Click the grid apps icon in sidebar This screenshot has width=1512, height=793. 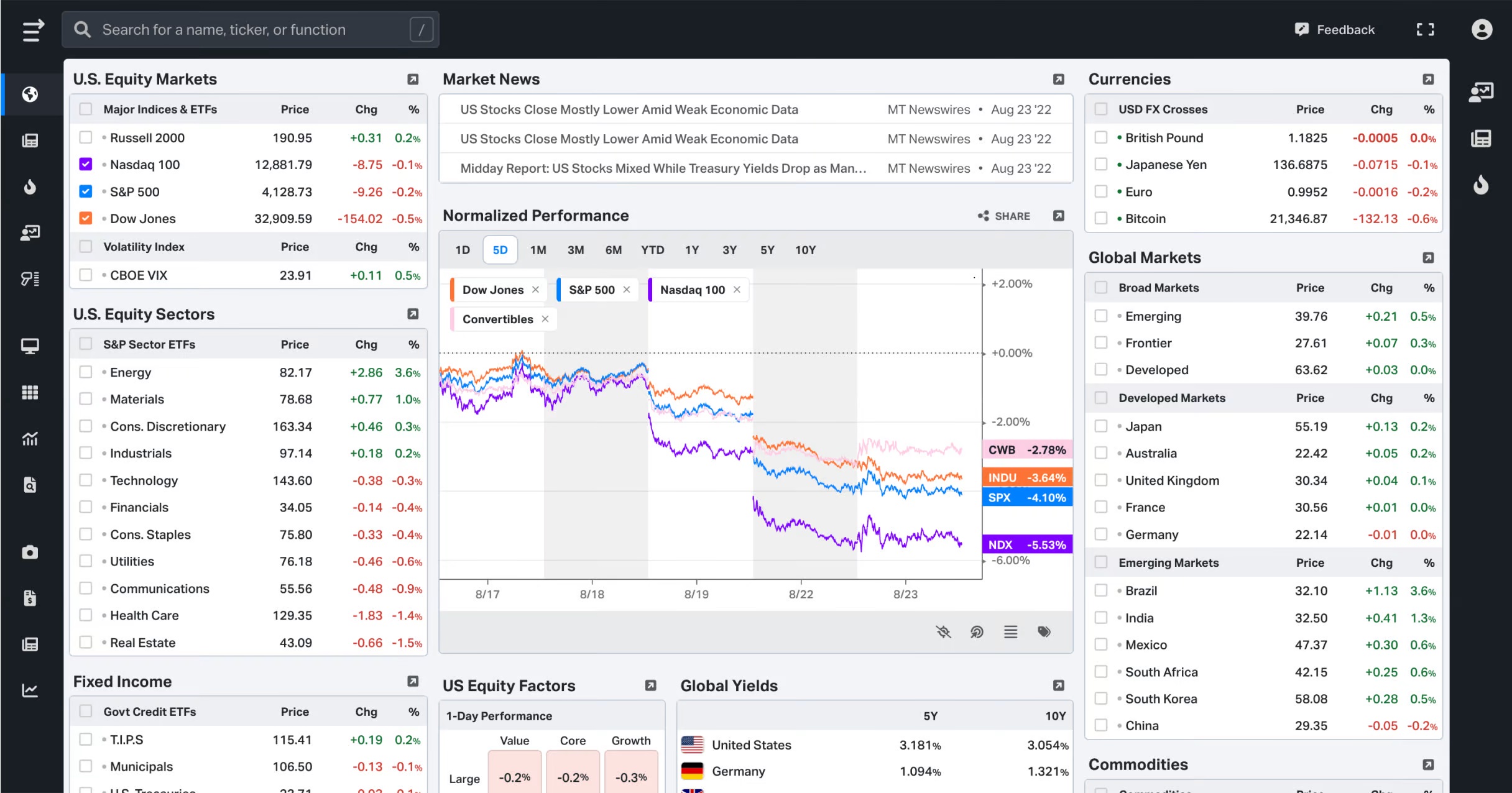point(30,392)
